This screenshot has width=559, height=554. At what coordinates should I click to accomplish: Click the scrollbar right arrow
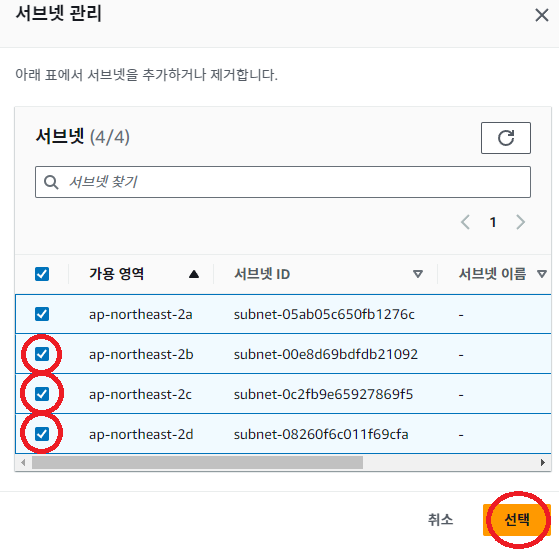click(543, 462)
